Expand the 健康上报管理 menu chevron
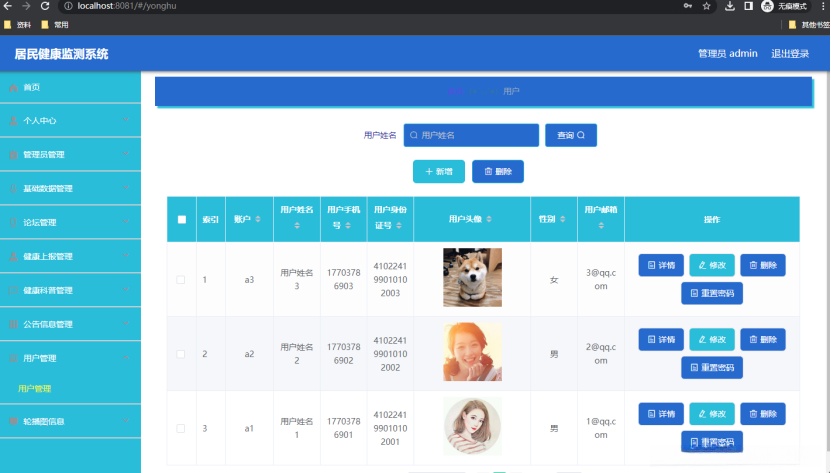 [126, 256]
